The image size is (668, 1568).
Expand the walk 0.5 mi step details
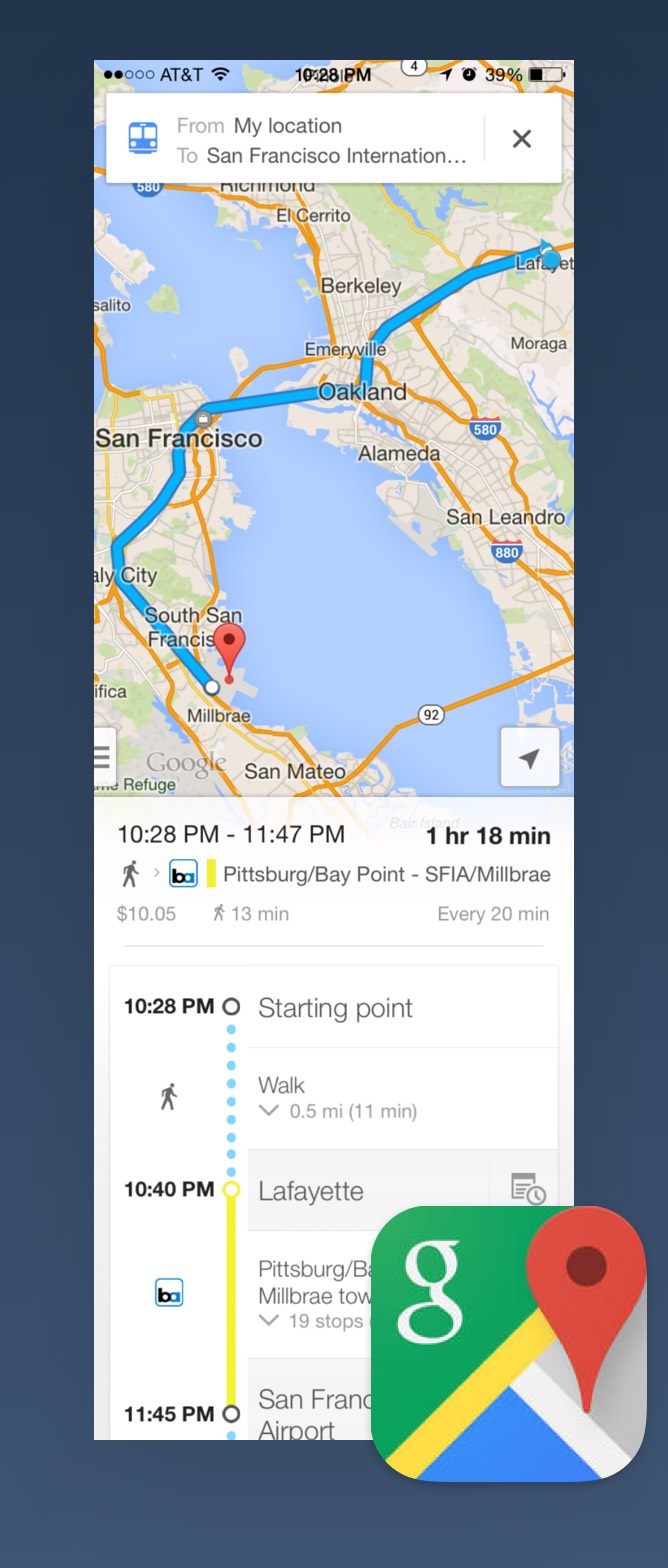[269, 1111]
